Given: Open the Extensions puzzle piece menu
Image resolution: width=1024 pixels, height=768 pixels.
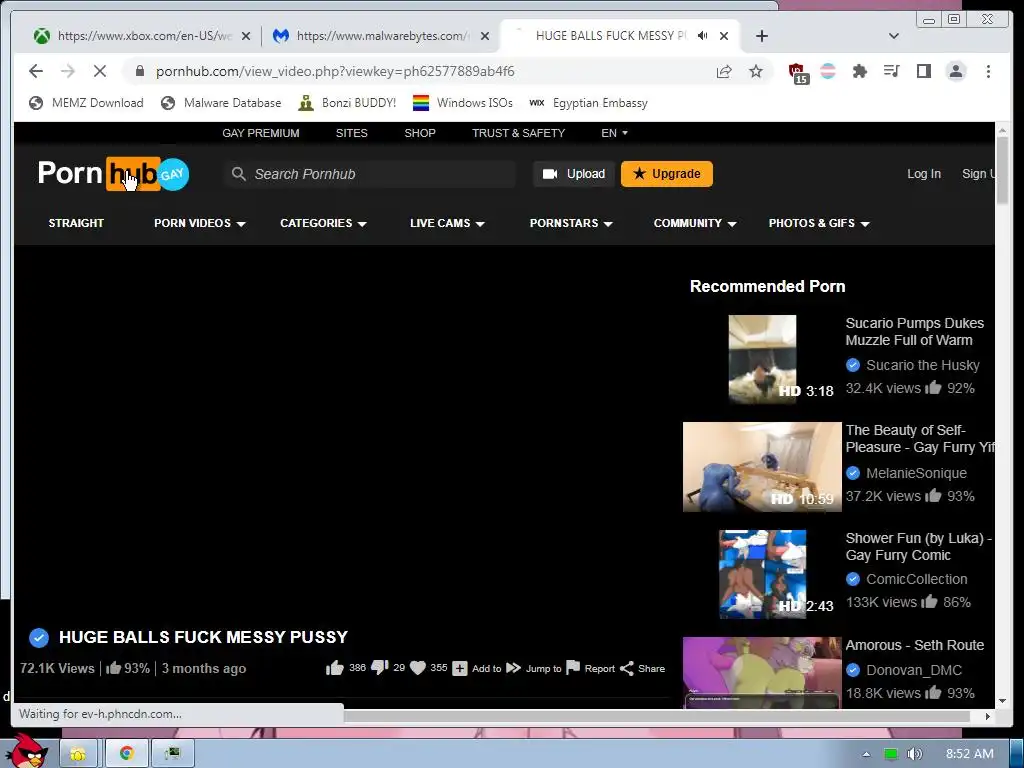Looking at the screenshot, I should tap(859, 71).
